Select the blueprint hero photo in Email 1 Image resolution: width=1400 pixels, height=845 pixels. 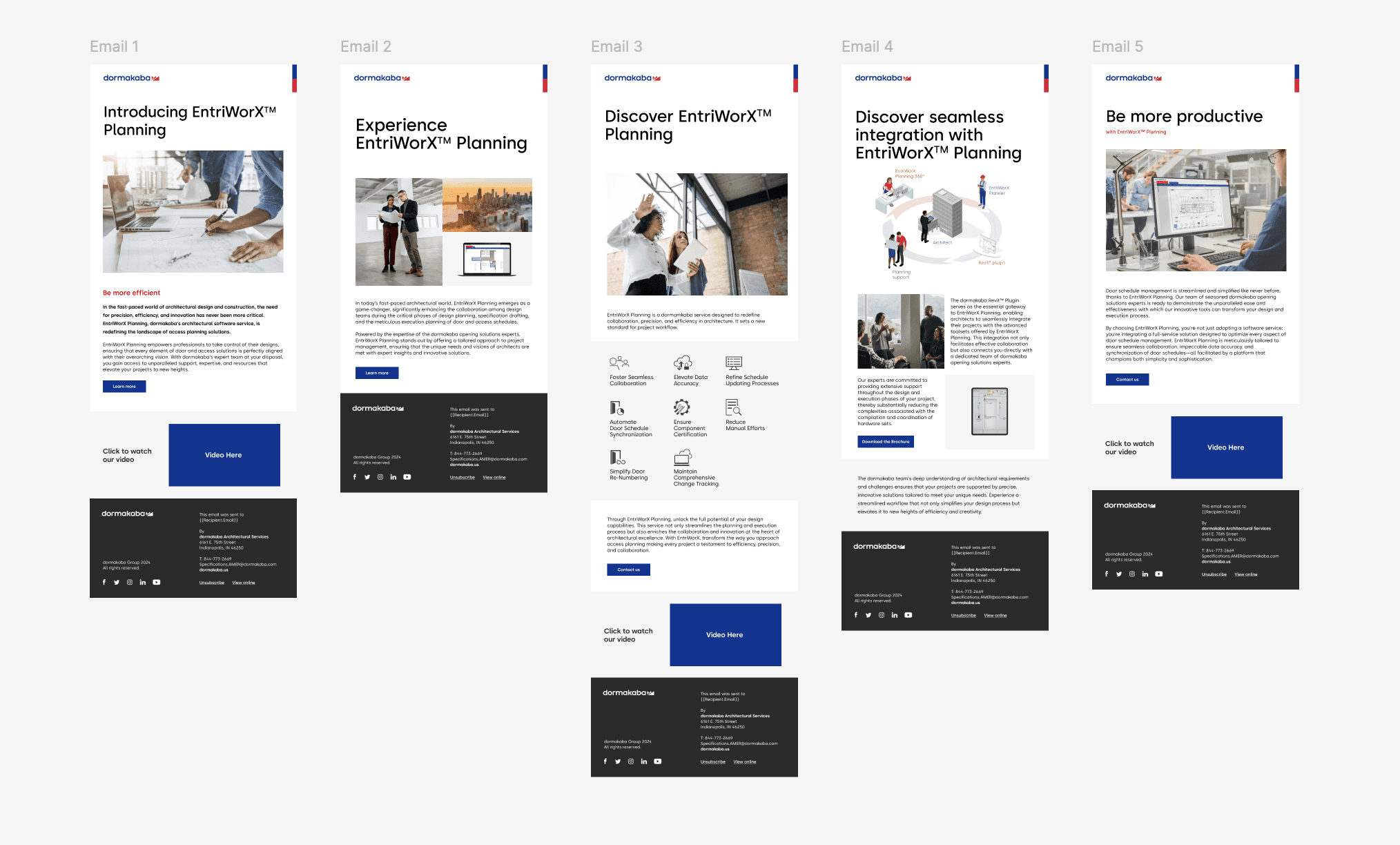pyautogui.click(x=193, y=211)
